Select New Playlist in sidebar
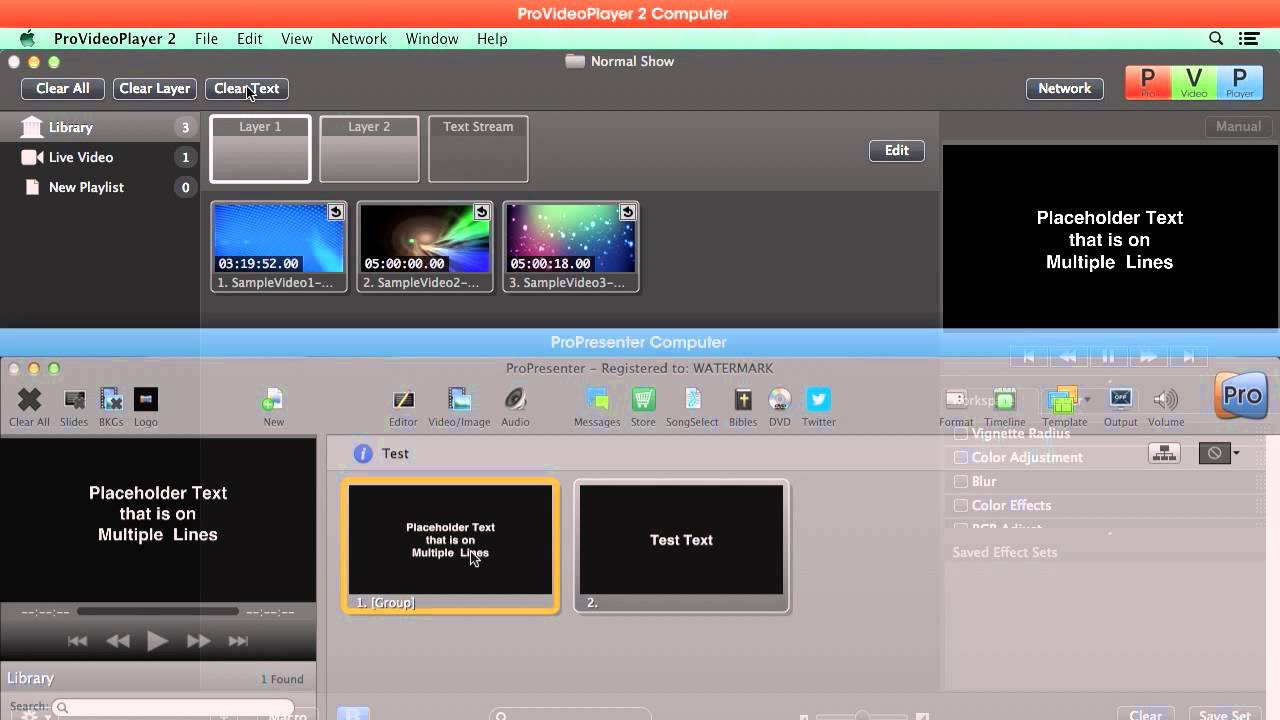The width and height of the screenshot is (1280, 720). [x=100, y=188]
